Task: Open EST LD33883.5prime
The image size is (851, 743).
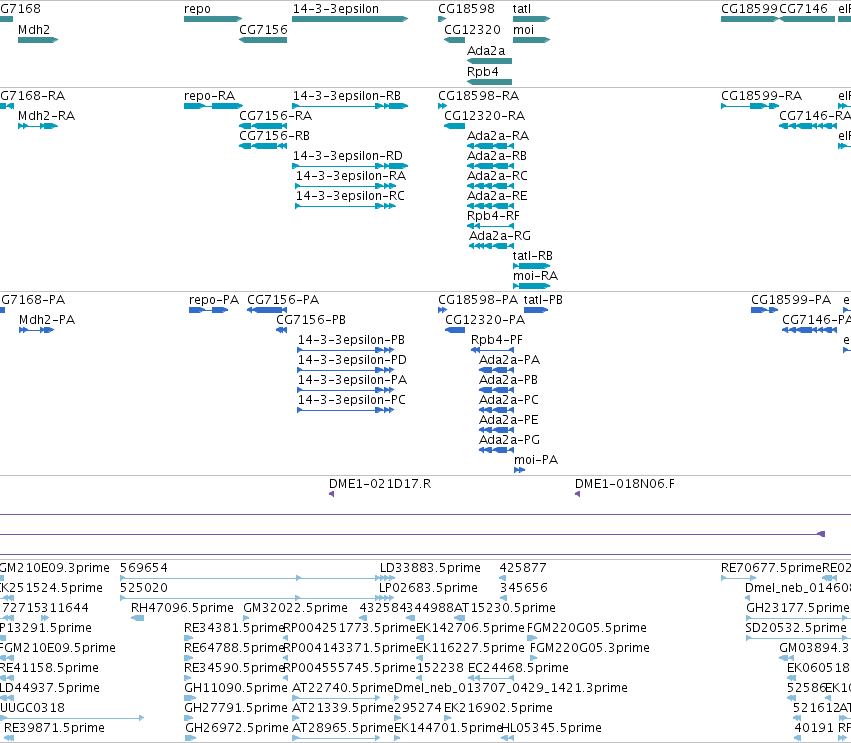Action: pos(430,568)
